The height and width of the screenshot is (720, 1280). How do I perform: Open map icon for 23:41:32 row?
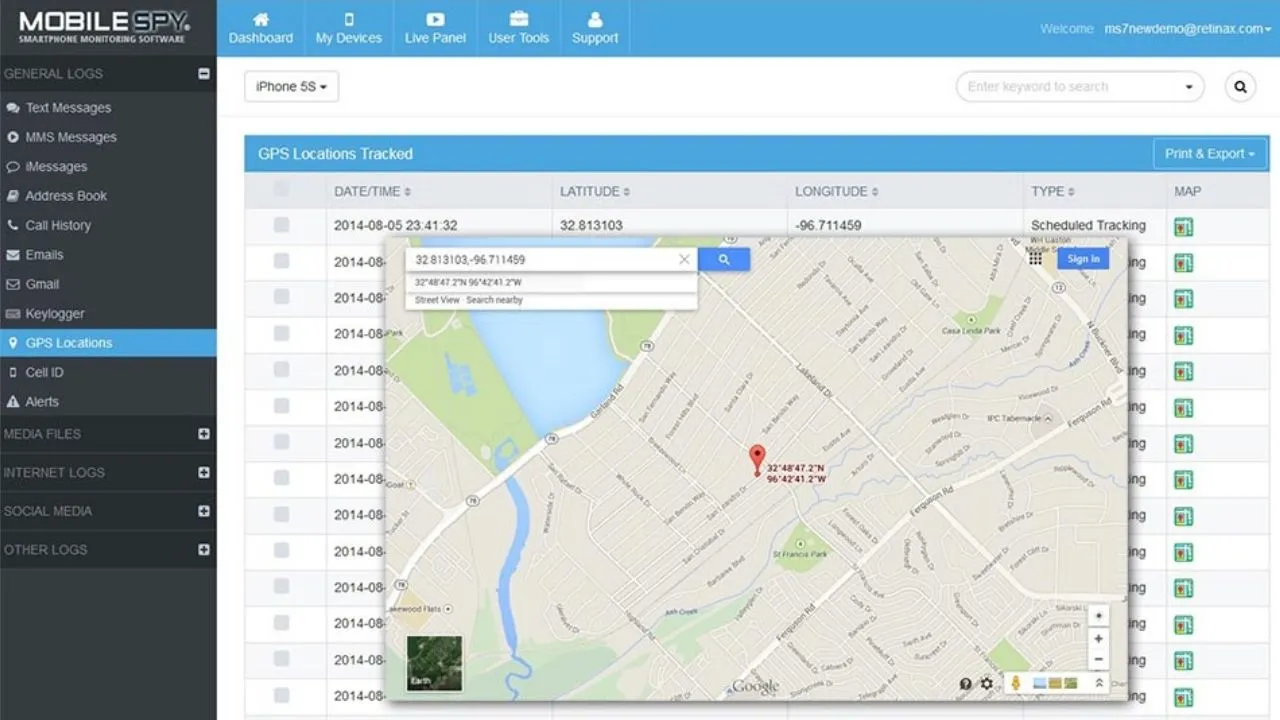coord(1184,227)
